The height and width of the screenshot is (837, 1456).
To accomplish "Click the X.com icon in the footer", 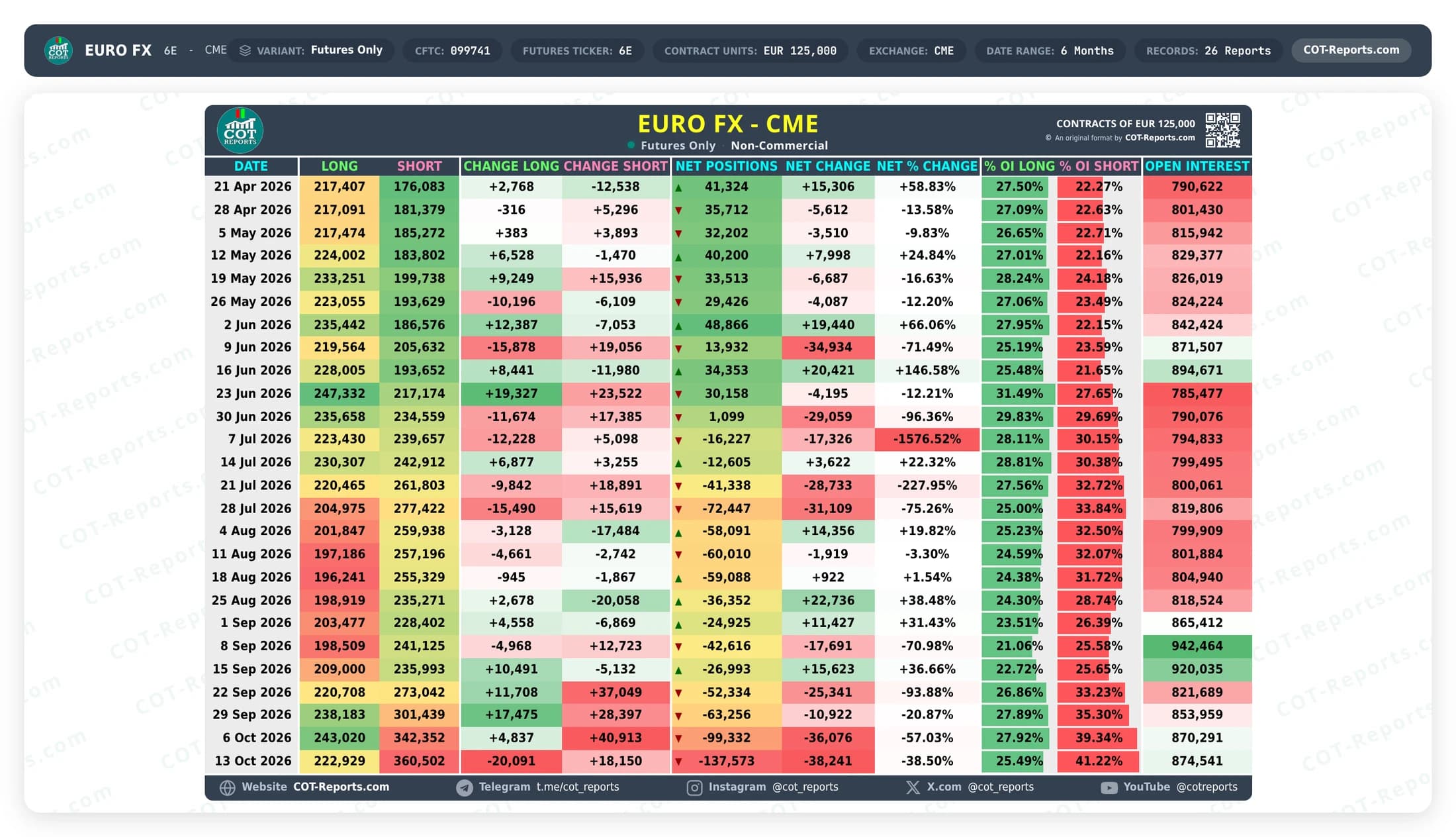I will point(913,787).
